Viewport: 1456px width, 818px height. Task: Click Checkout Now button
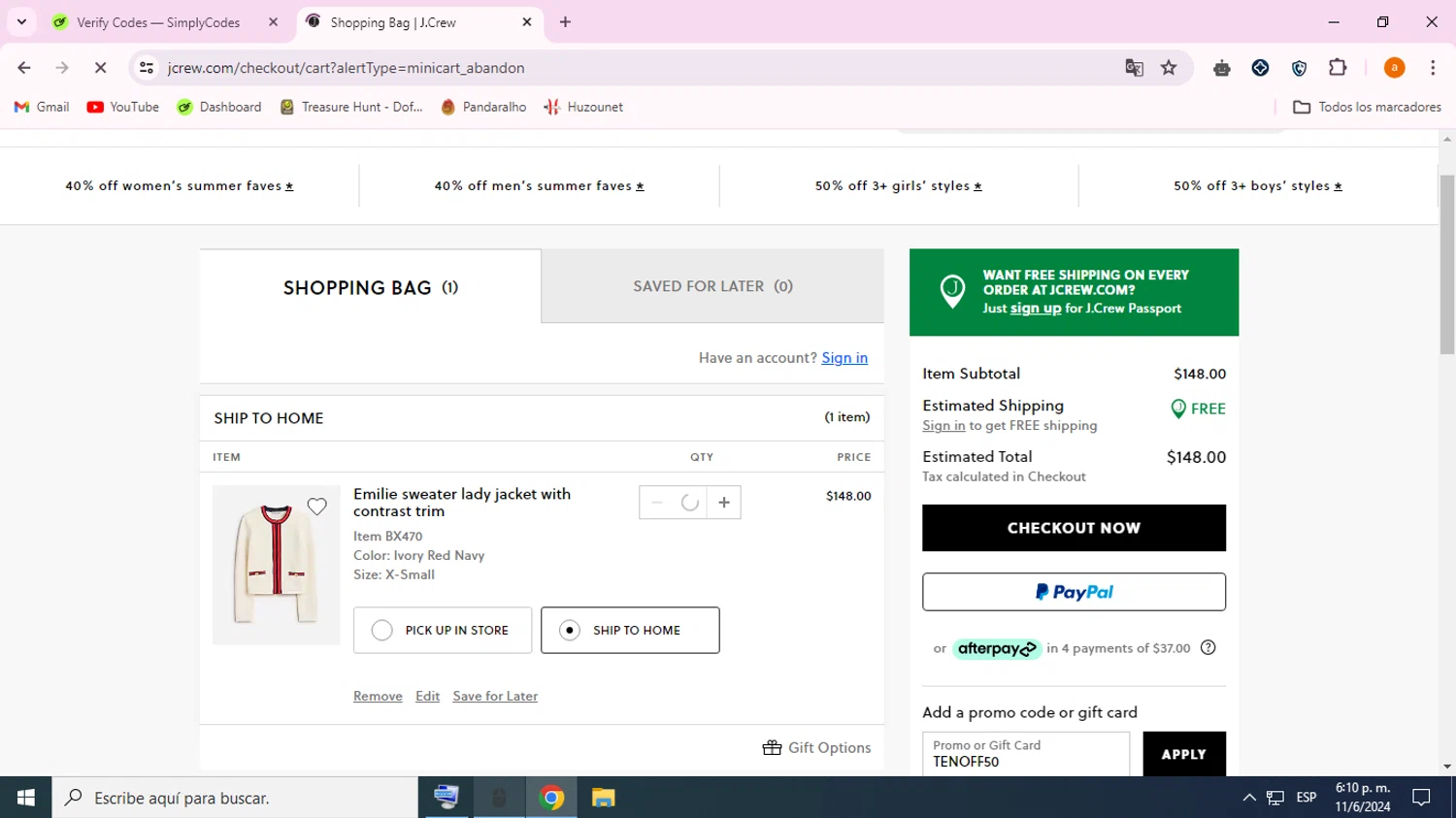(1074, 528)
